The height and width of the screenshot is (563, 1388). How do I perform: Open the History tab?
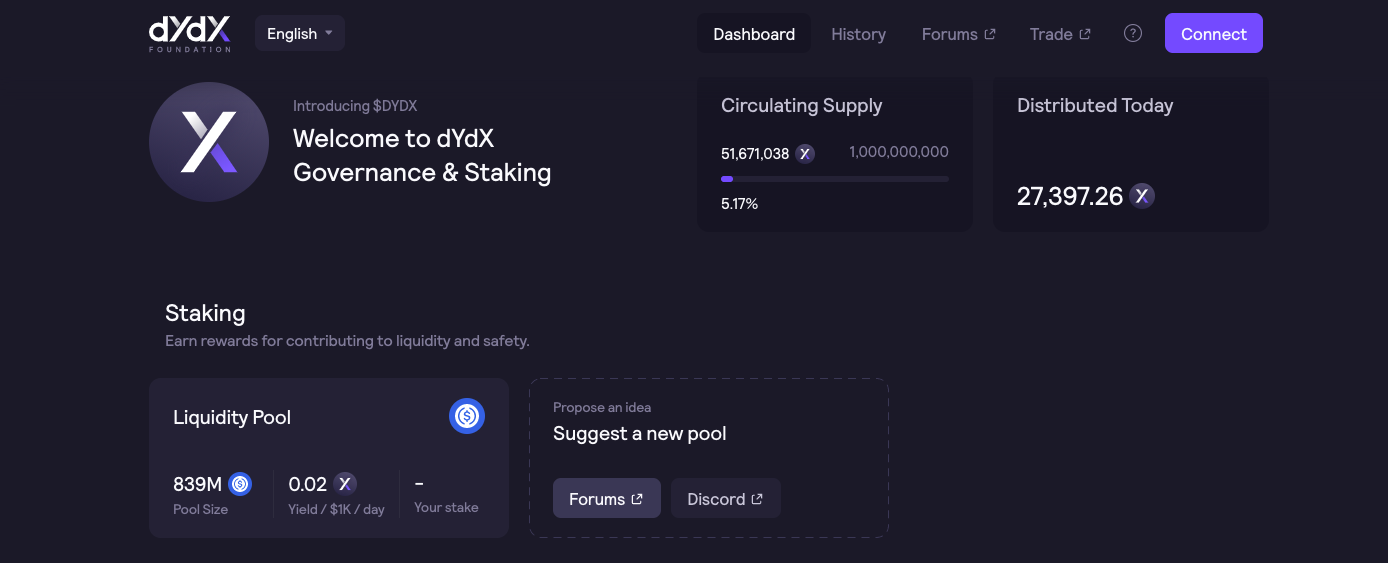[x=858, y=34]
